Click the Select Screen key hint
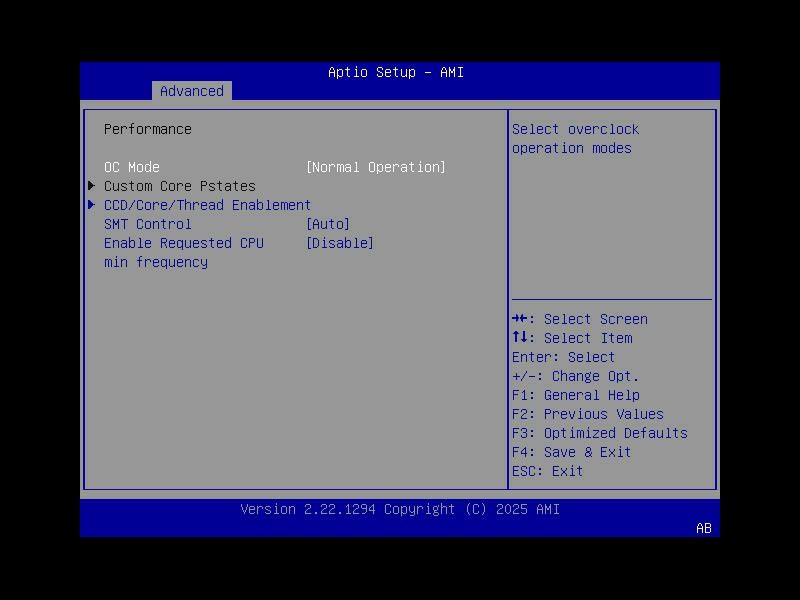 [x=580, y=319]
